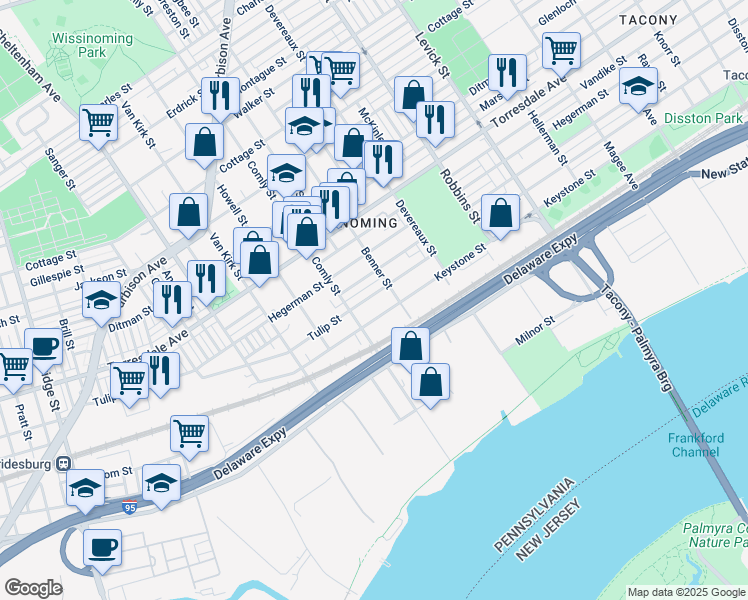Image resolution: width=748 pixels, height=600 pixels.
Task: Select the restaurant marker left of Robbins St
Action: [x=435, y=121]
